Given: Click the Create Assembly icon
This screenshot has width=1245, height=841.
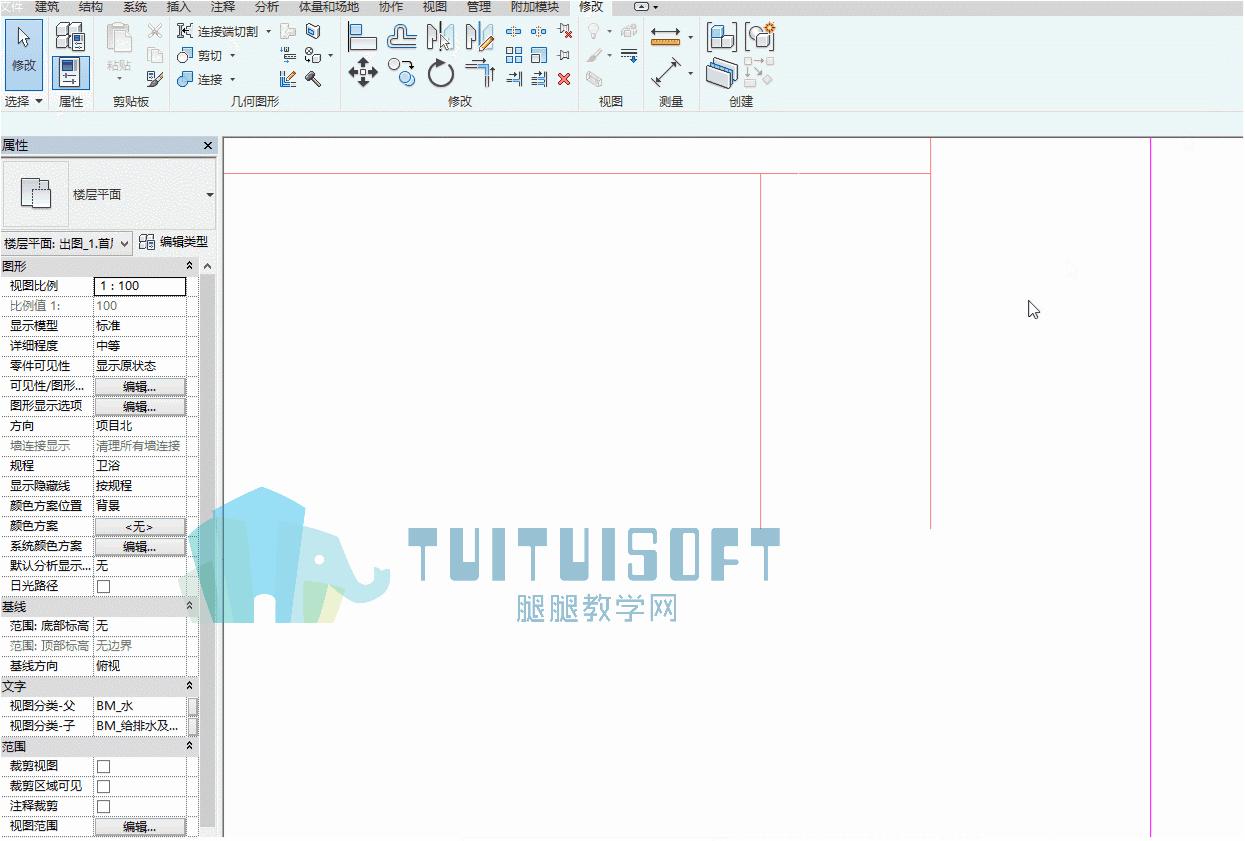Looking at the screenshot, I should (722, 37).
